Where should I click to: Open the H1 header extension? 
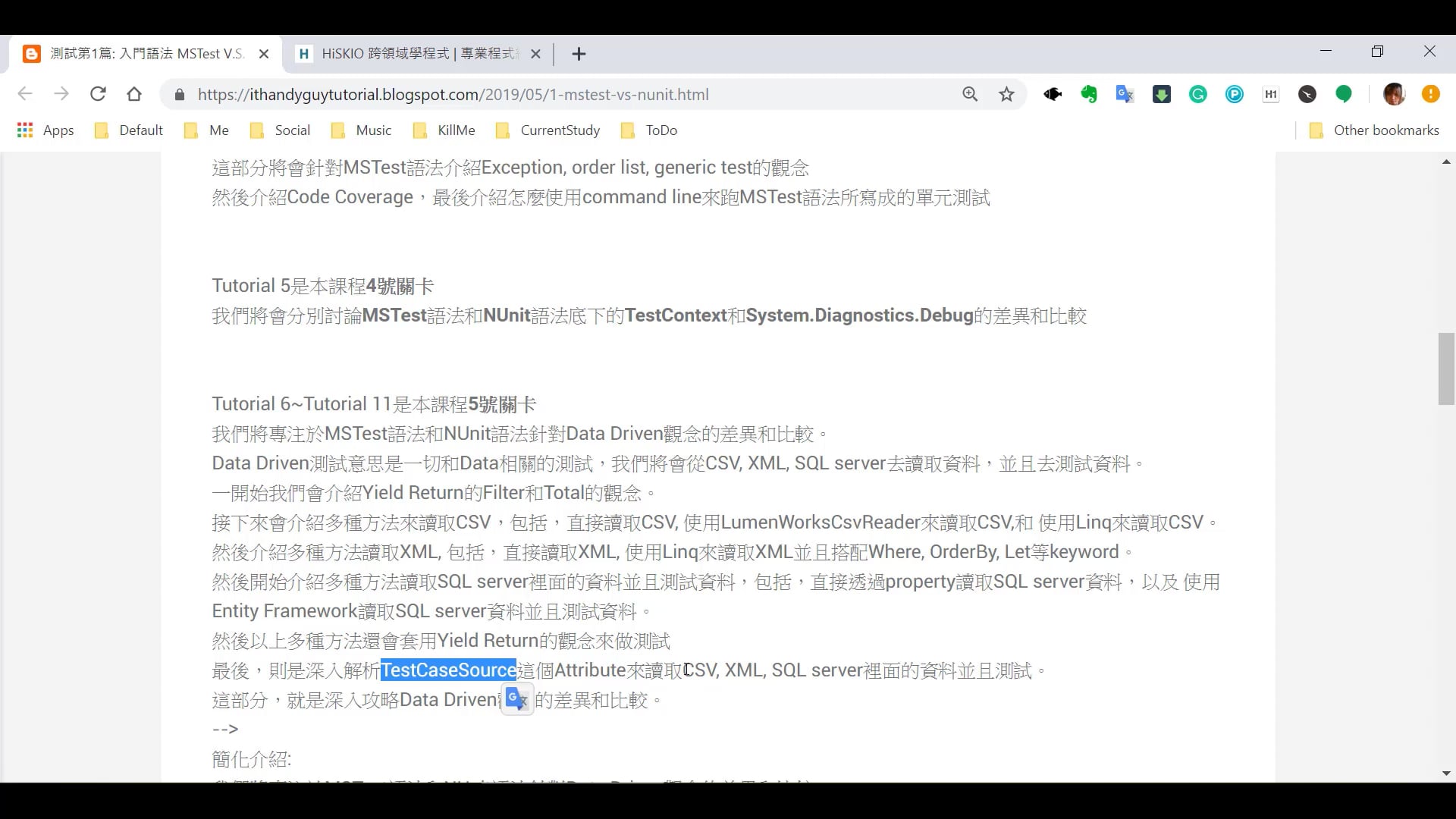click(1271, 94)
